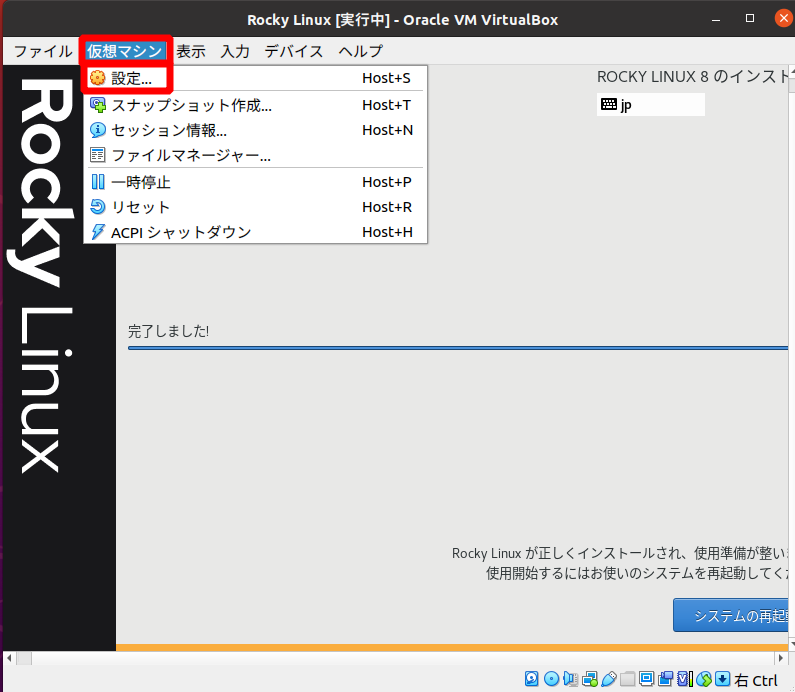
Task: Click the display status icon
Action: [646, 678]
